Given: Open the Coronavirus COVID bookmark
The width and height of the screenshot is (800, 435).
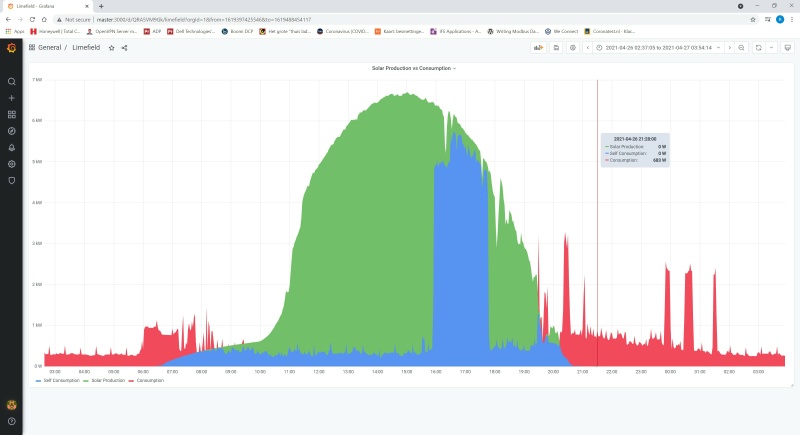Looking at the screenshot, I should click(x=342, y=31).
